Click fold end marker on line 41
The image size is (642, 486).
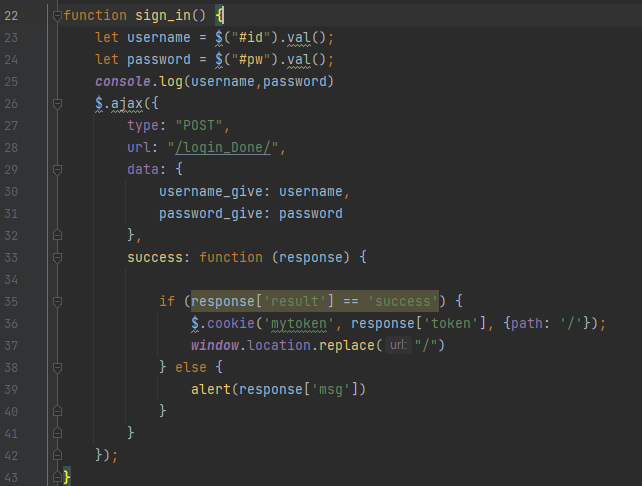coord(57,433)
